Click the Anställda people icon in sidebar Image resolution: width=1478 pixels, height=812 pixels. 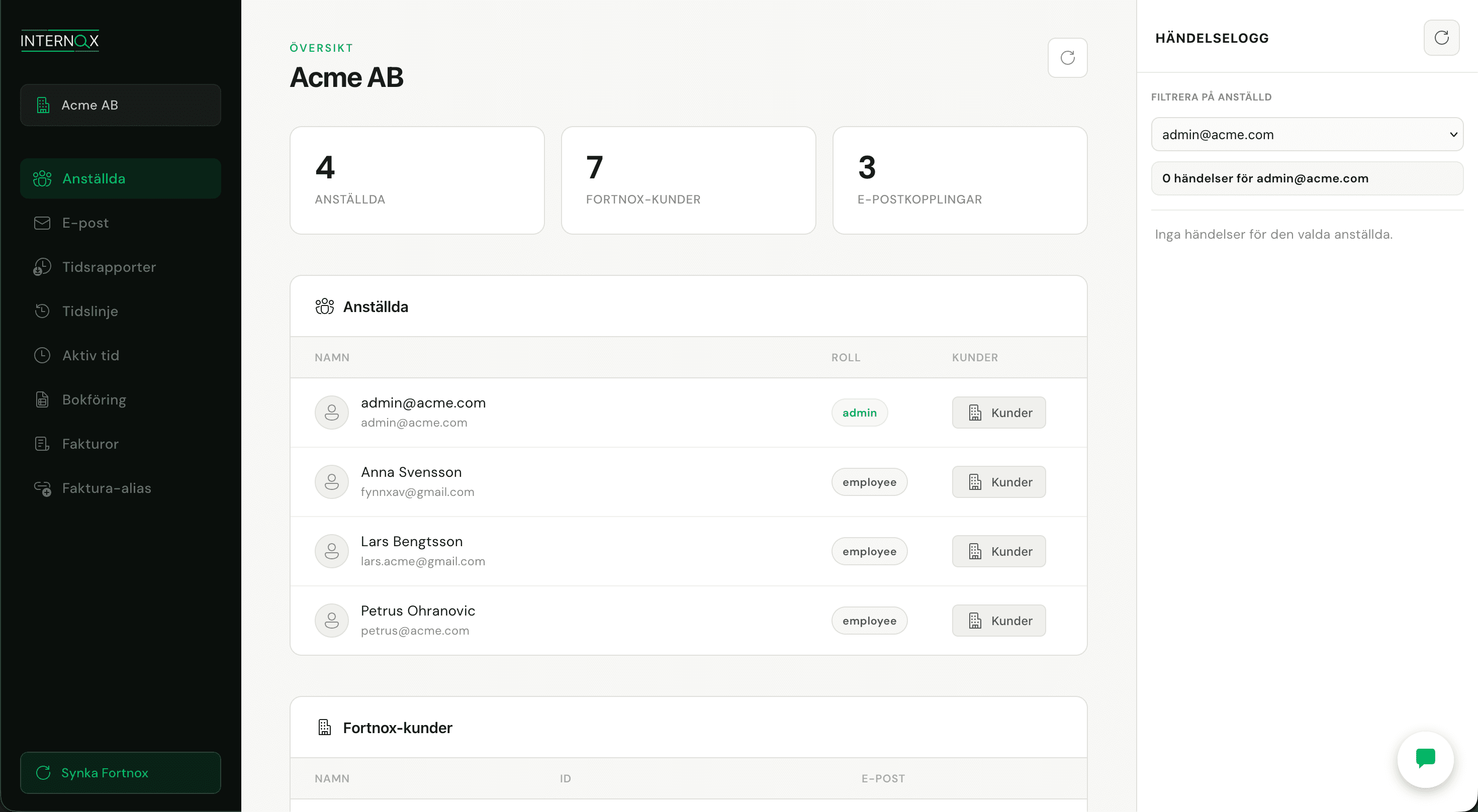click(x=42, y=178)
